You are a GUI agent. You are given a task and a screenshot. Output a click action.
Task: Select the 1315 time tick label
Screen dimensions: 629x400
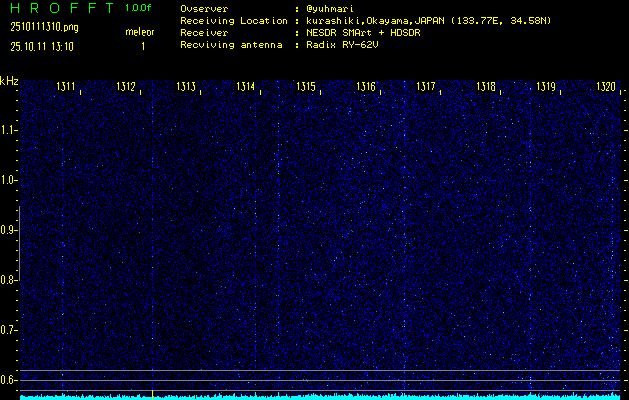306,88
